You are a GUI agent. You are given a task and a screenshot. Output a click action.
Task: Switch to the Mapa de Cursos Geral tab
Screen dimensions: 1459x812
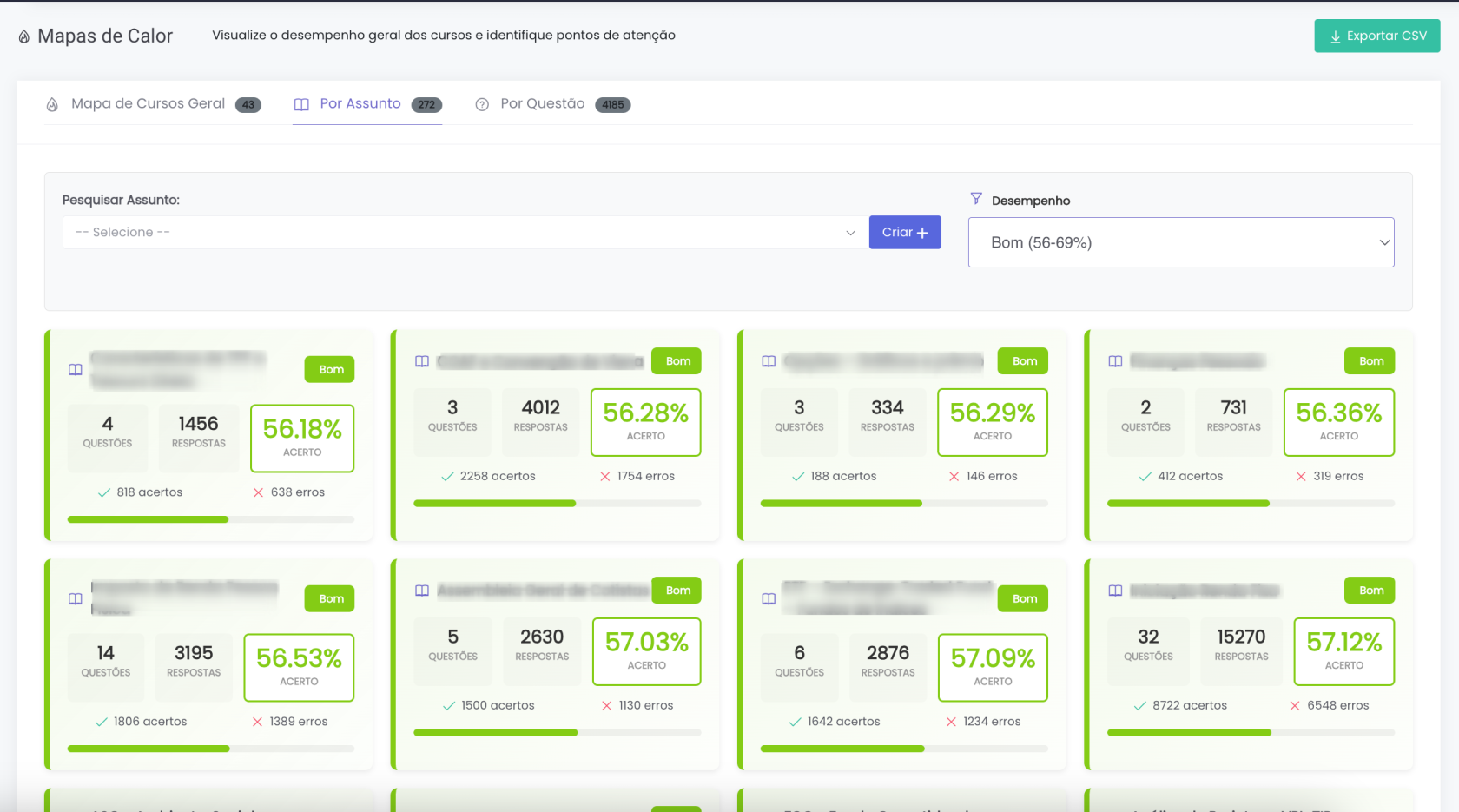[x=148, y=104]
